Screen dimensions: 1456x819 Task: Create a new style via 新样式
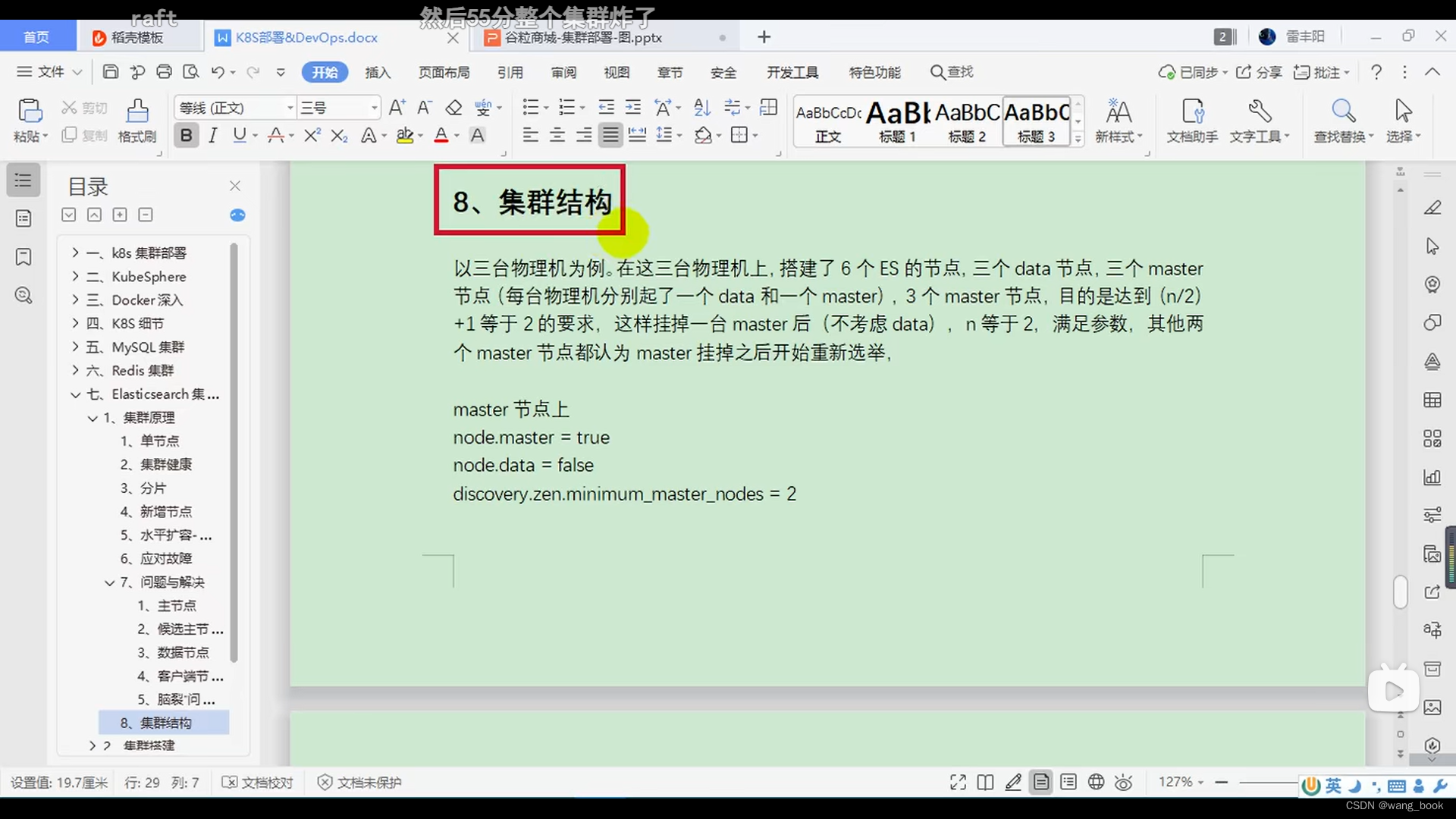point(1119,121)
